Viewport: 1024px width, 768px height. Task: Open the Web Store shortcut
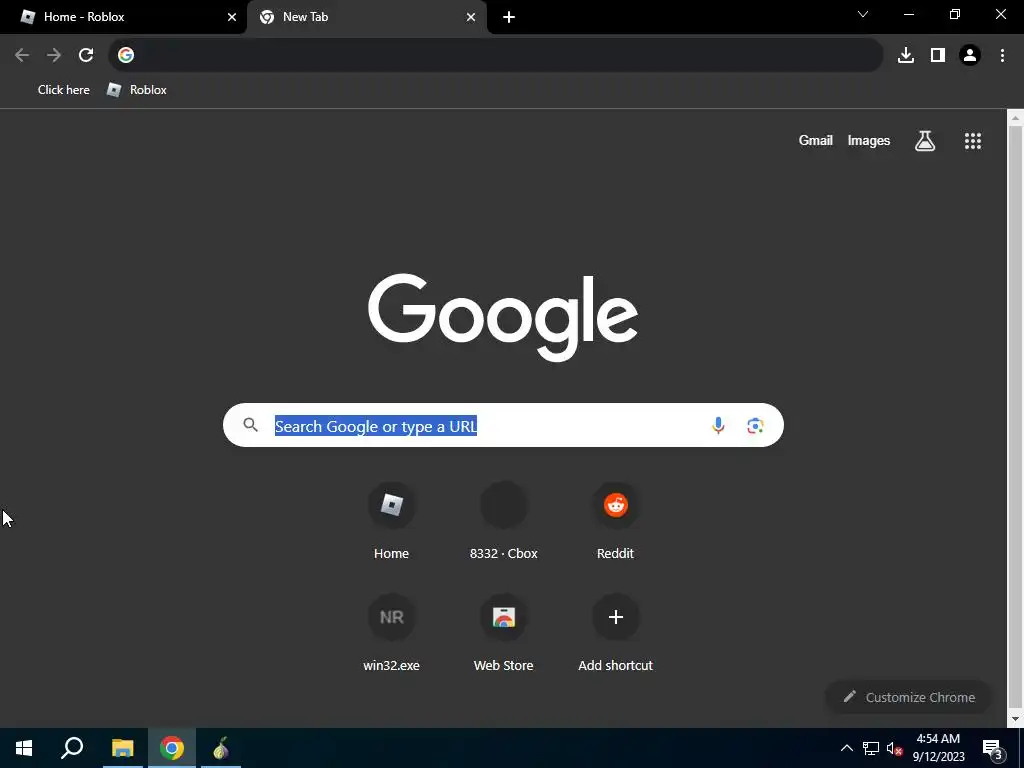tap(504, 633)
